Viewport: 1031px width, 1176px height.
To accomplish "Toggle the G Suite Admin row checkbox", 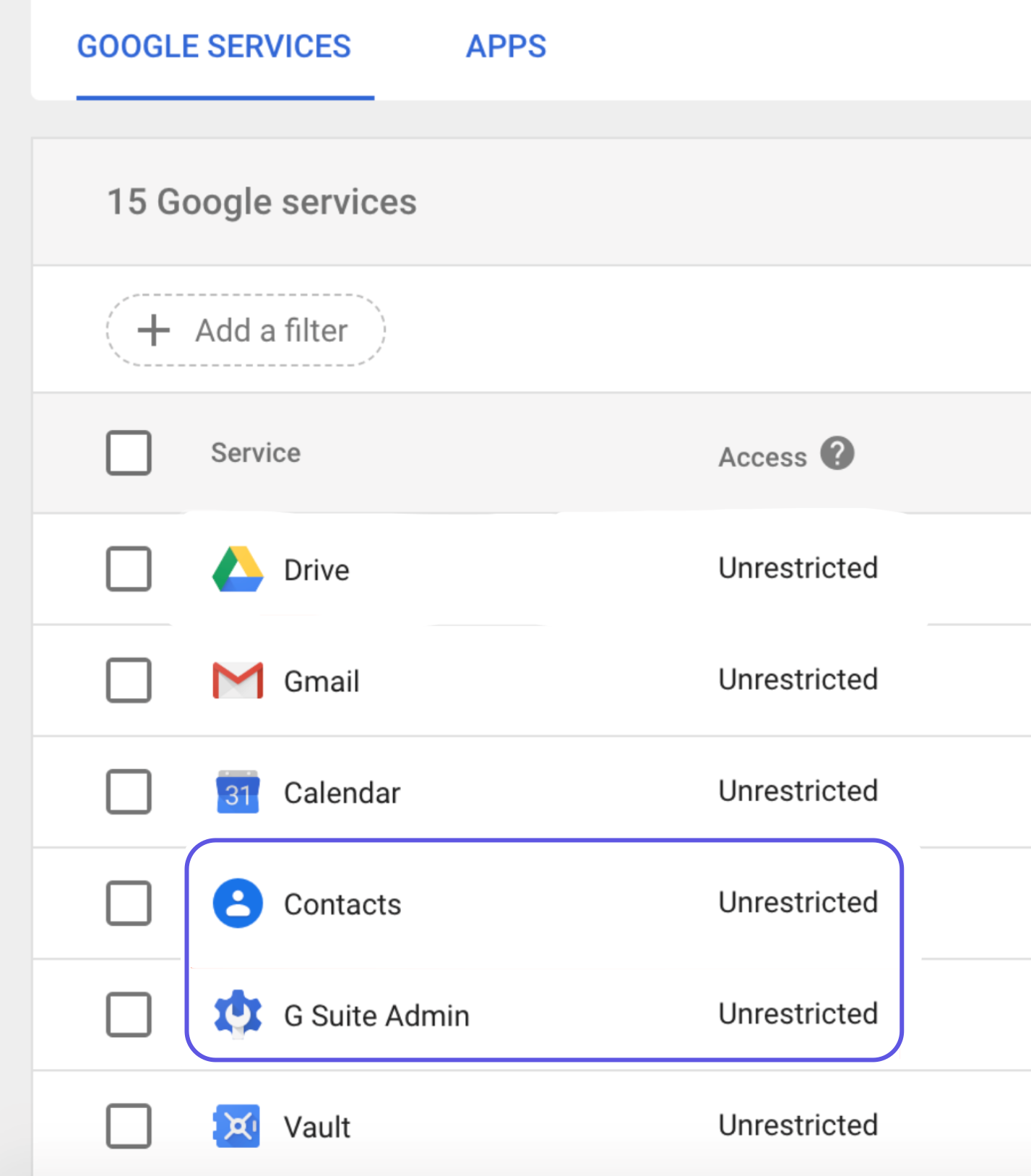I will pos(129,1015).
